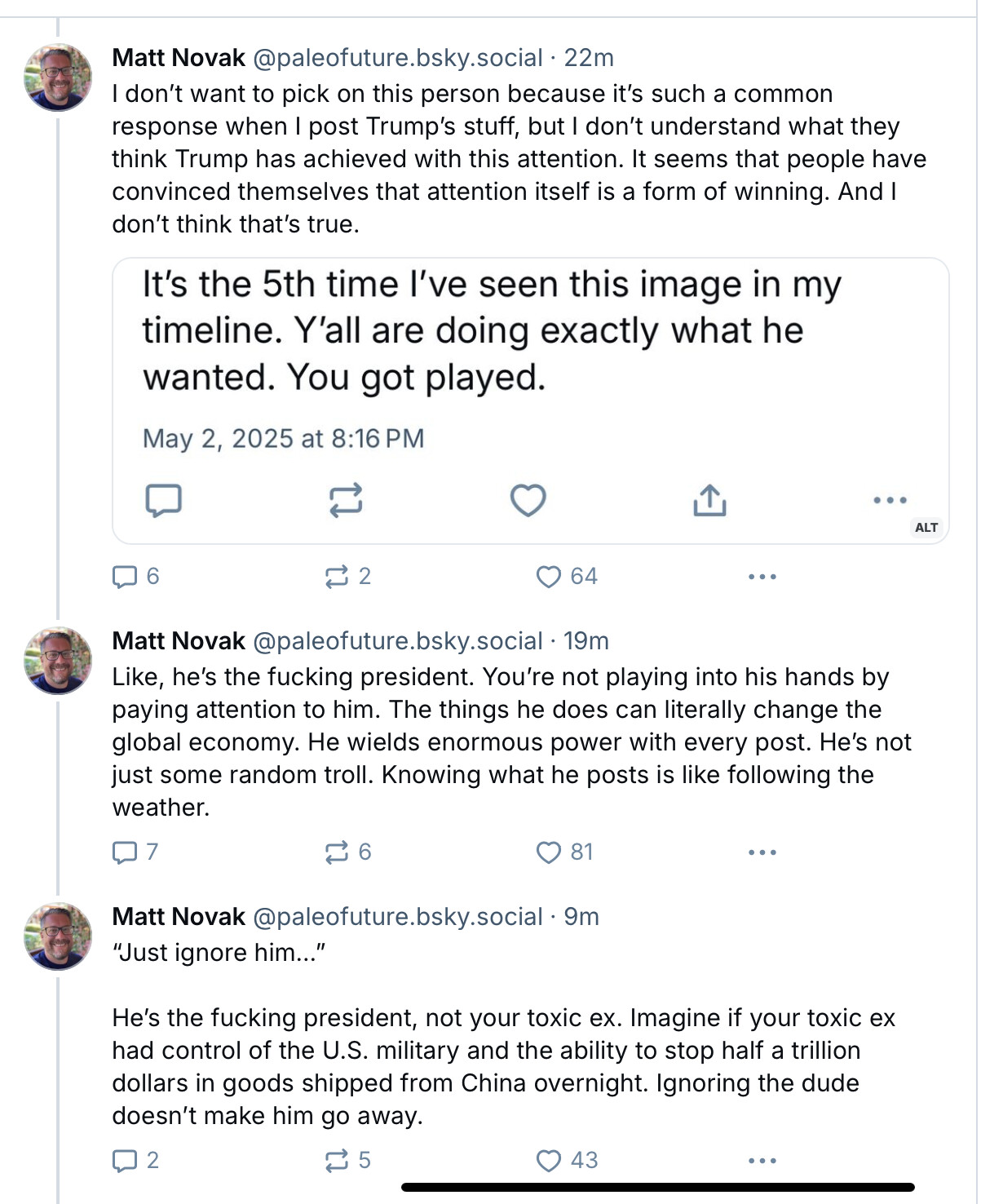Open Matt Novak's avatar on the first post
Viewport: 981px width, 1204px height.
pyautogui.click(x=58, y=77)
